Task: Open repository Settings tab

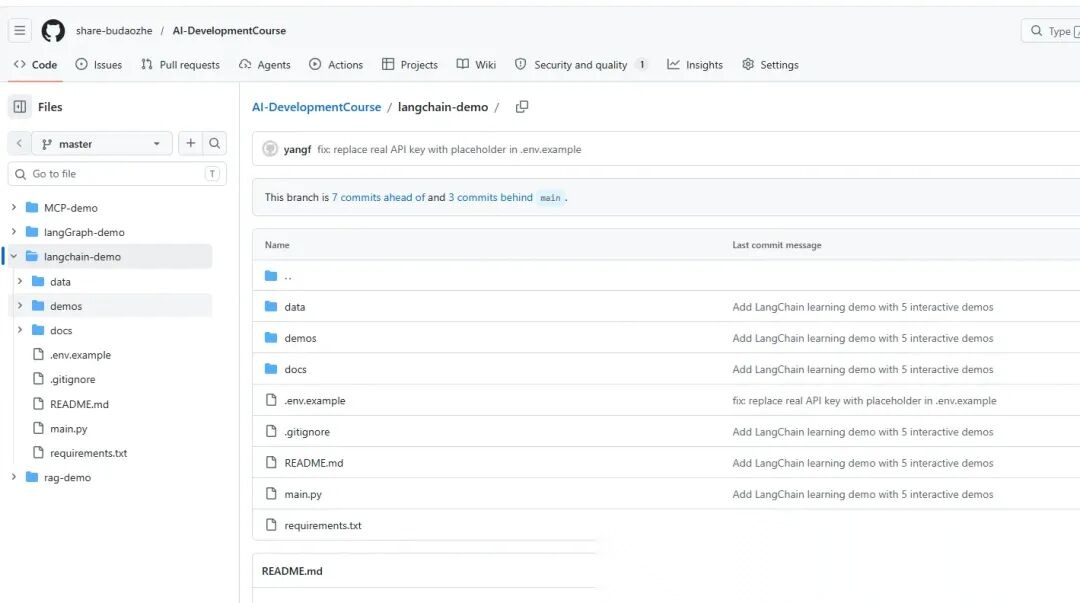Action: pyautogui.click(x=770, y=64)
